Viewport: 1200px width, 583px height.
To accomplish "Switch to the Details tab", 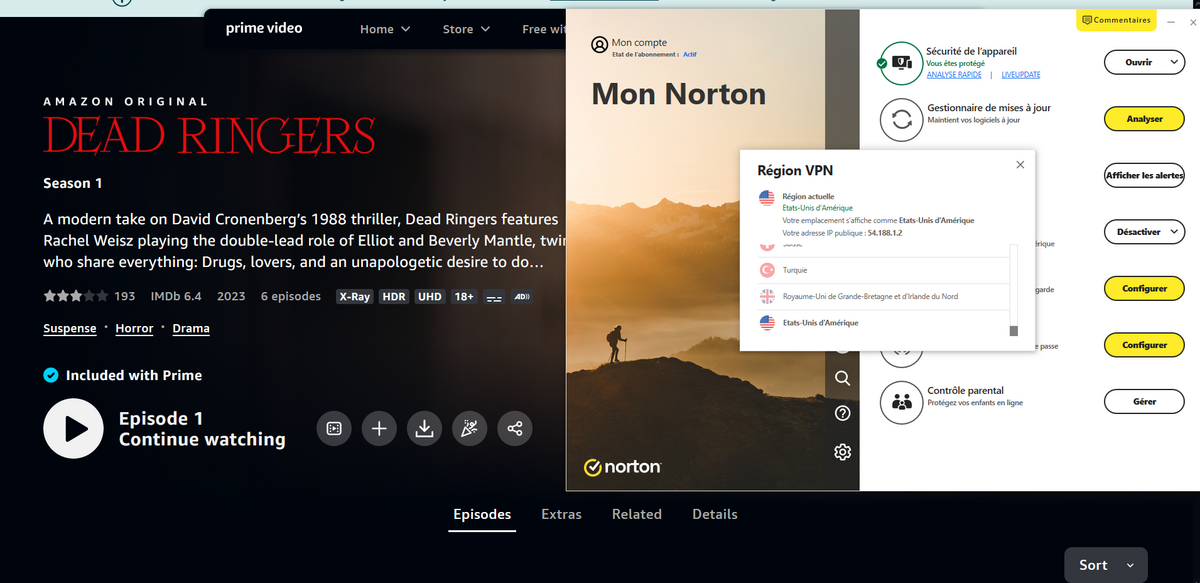I will coord(715,514).
